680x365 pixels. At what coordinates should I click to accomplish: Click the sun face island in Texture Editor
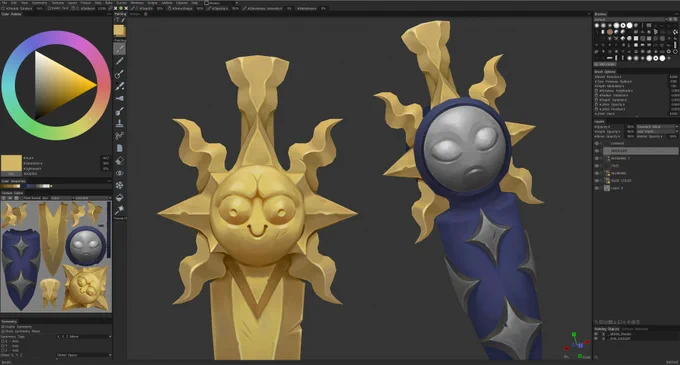85,287
